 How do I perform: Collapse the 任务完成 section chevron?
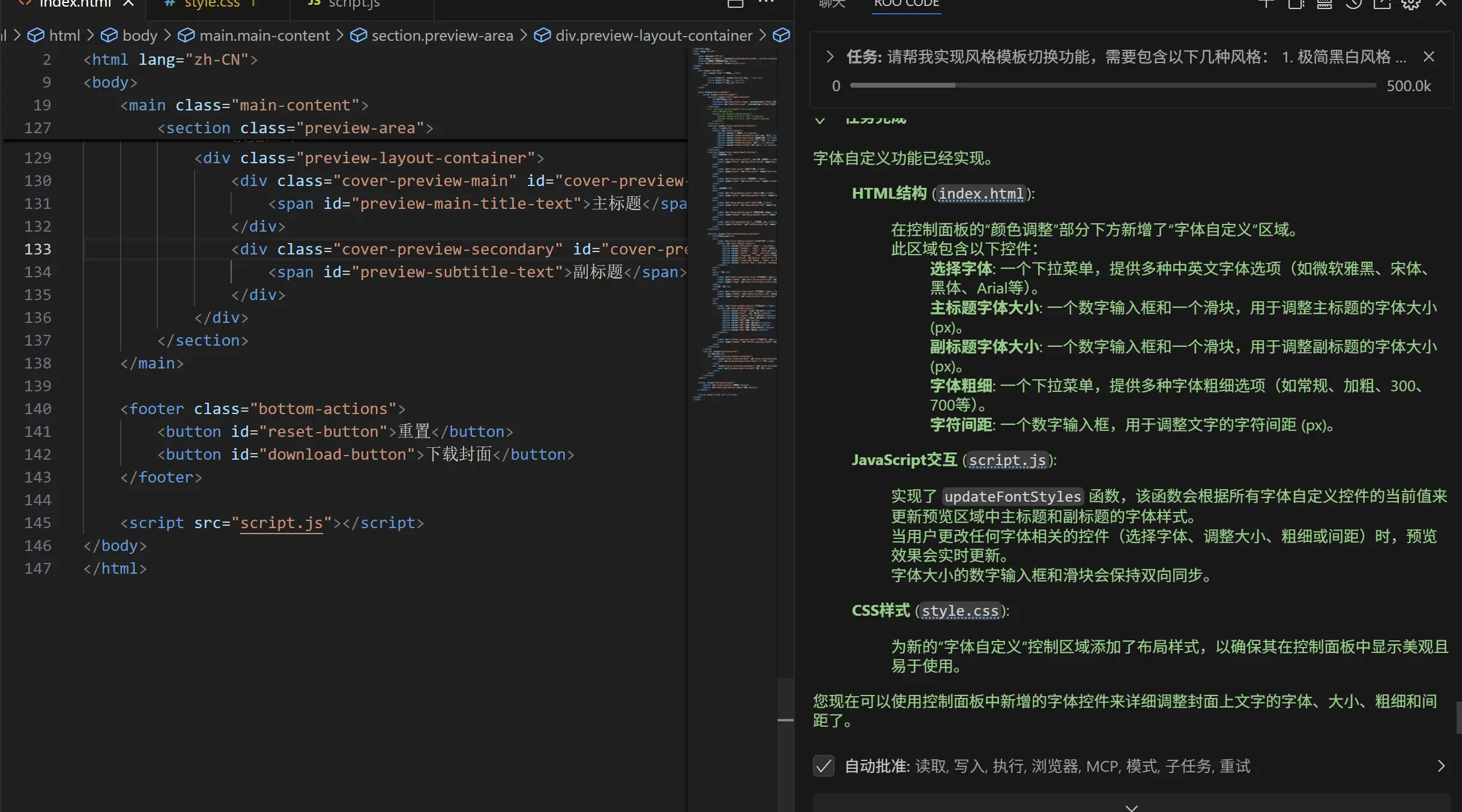pyautogui.click(x=820, y=119)
